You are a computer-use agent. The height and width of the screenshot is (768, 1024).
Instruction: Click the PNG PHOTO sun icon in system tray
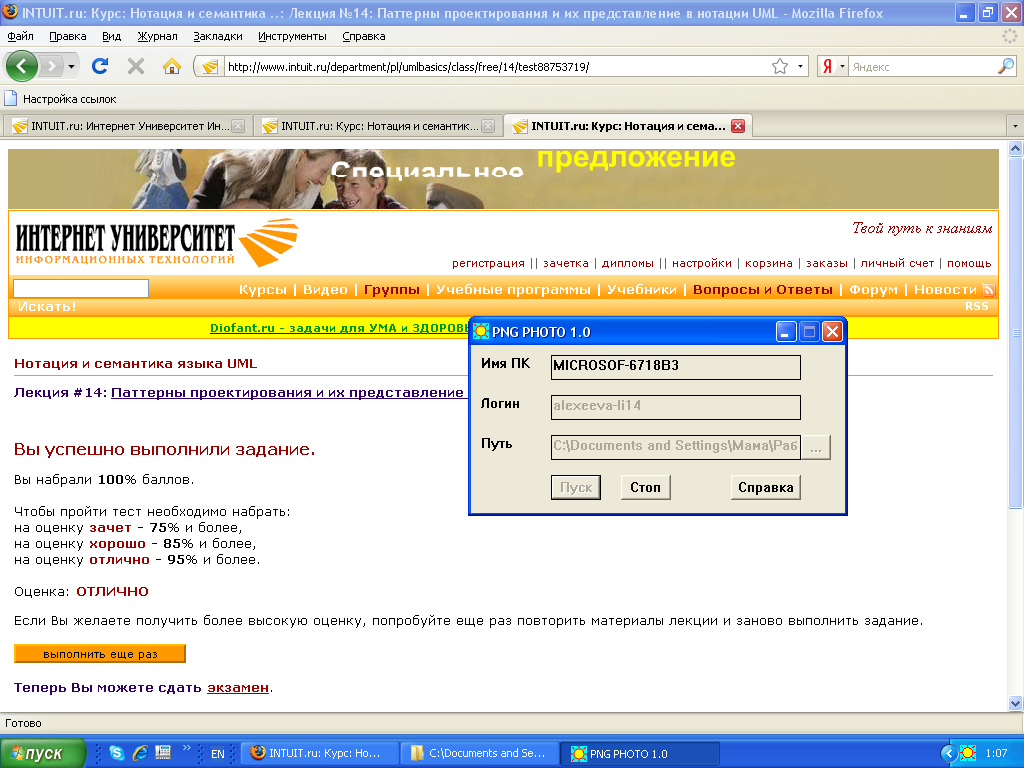point(967,753)
